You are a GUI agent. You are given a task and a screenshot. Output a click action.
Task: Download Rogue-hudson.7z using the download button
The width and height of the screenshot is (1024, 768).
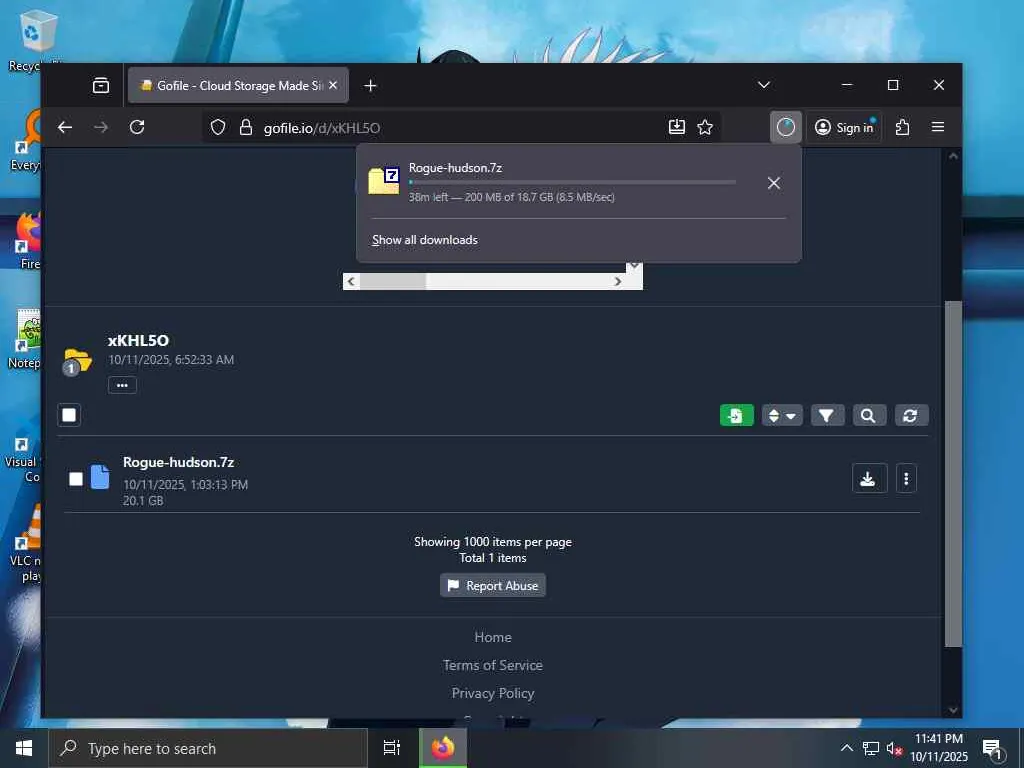(x=869, y=479)
